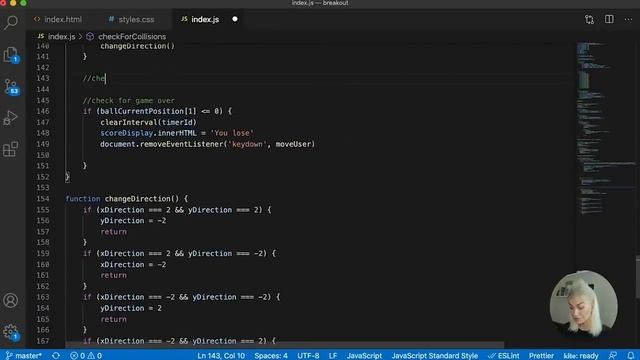Click Ln 143, Col 10 go-to-line
Viewport: 640px width, 360px height.
click(221, 356)
